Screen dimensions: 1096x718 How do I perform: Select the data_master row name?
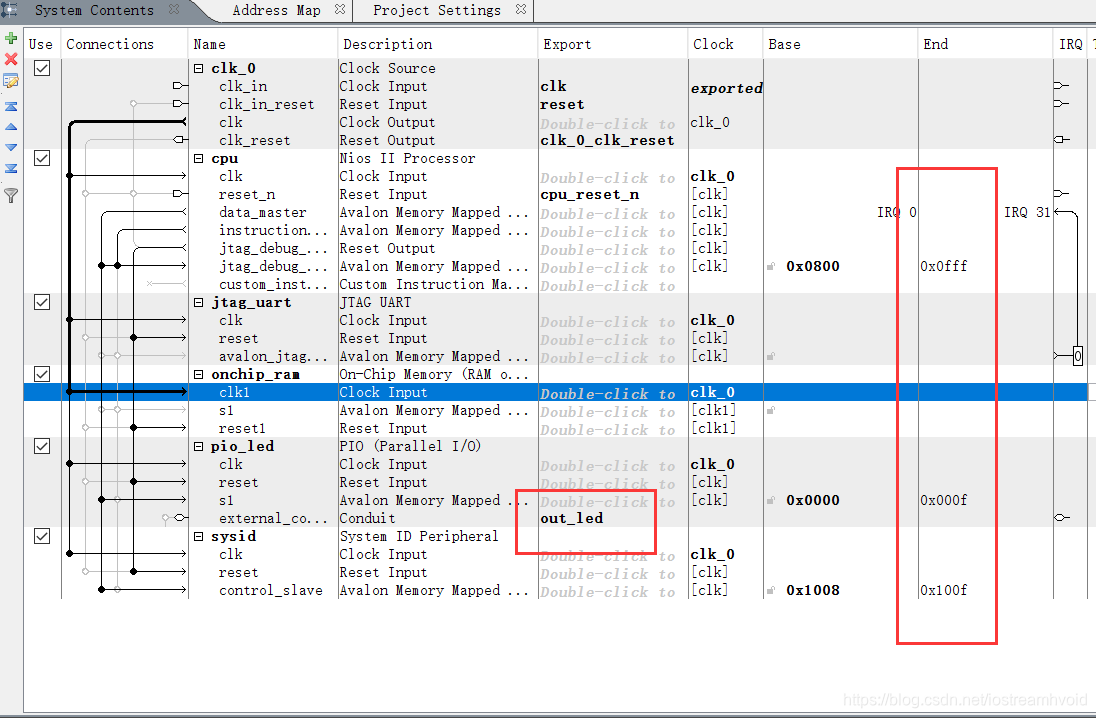coord(263,213)
